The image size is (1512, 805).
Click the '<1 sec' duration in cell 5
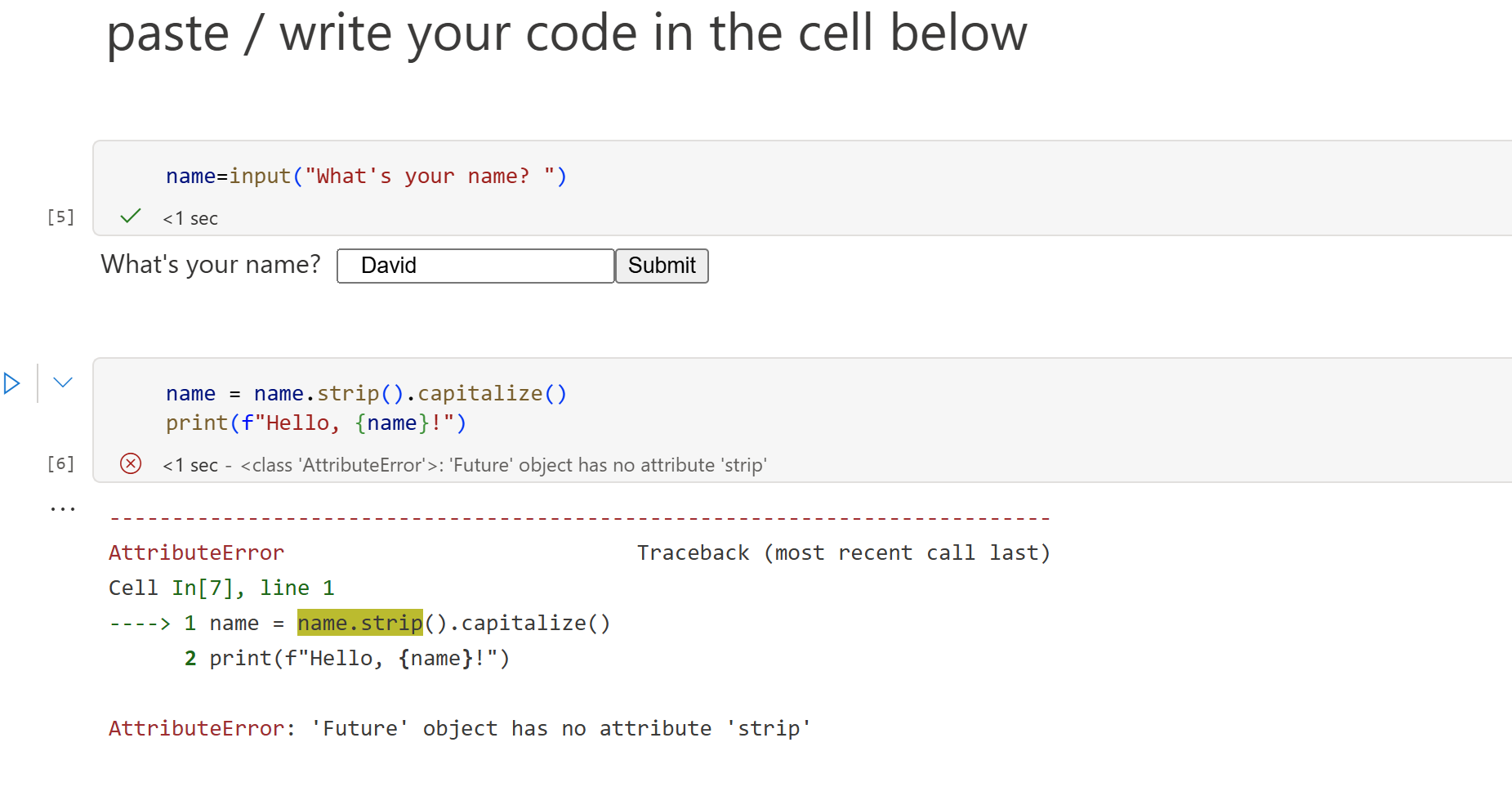point(190,218)
